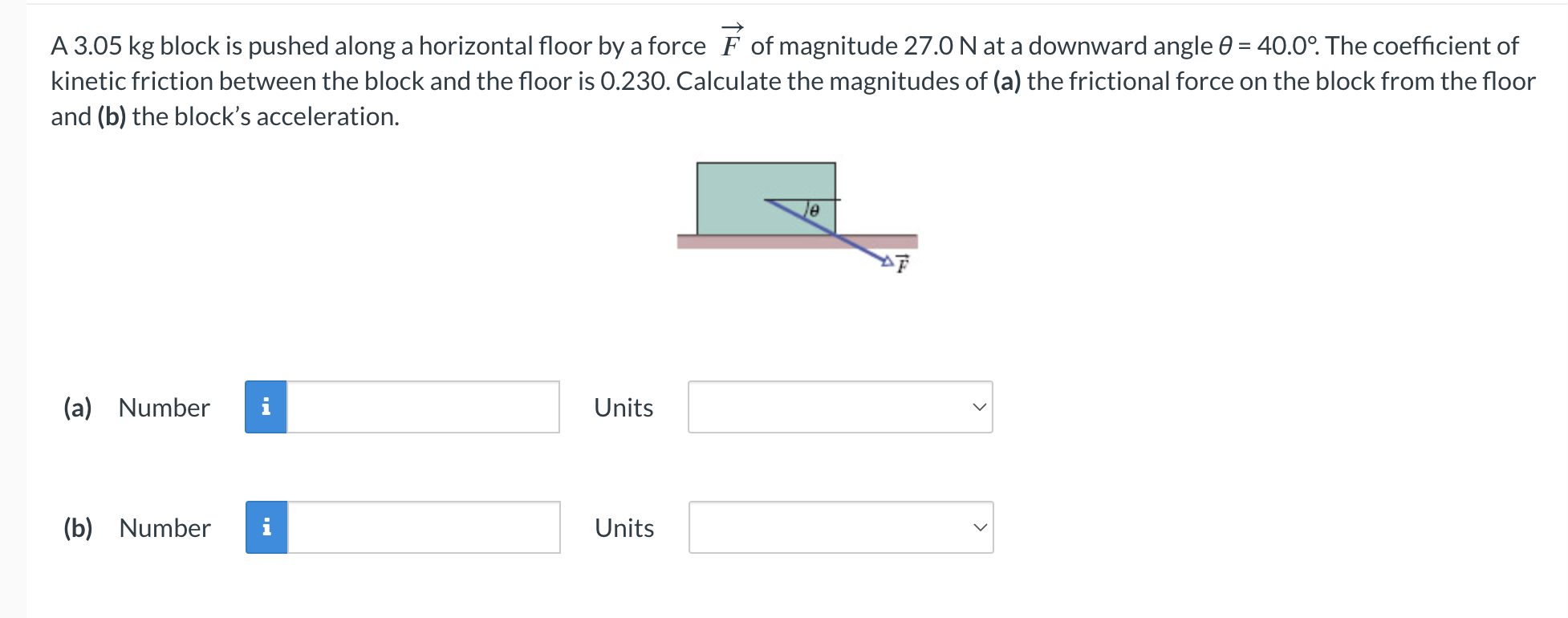The height and width of the screenshot is (618, 1568).
Task: Click the angle theta symbol in the figure
Action: click(x=812, y=209)
